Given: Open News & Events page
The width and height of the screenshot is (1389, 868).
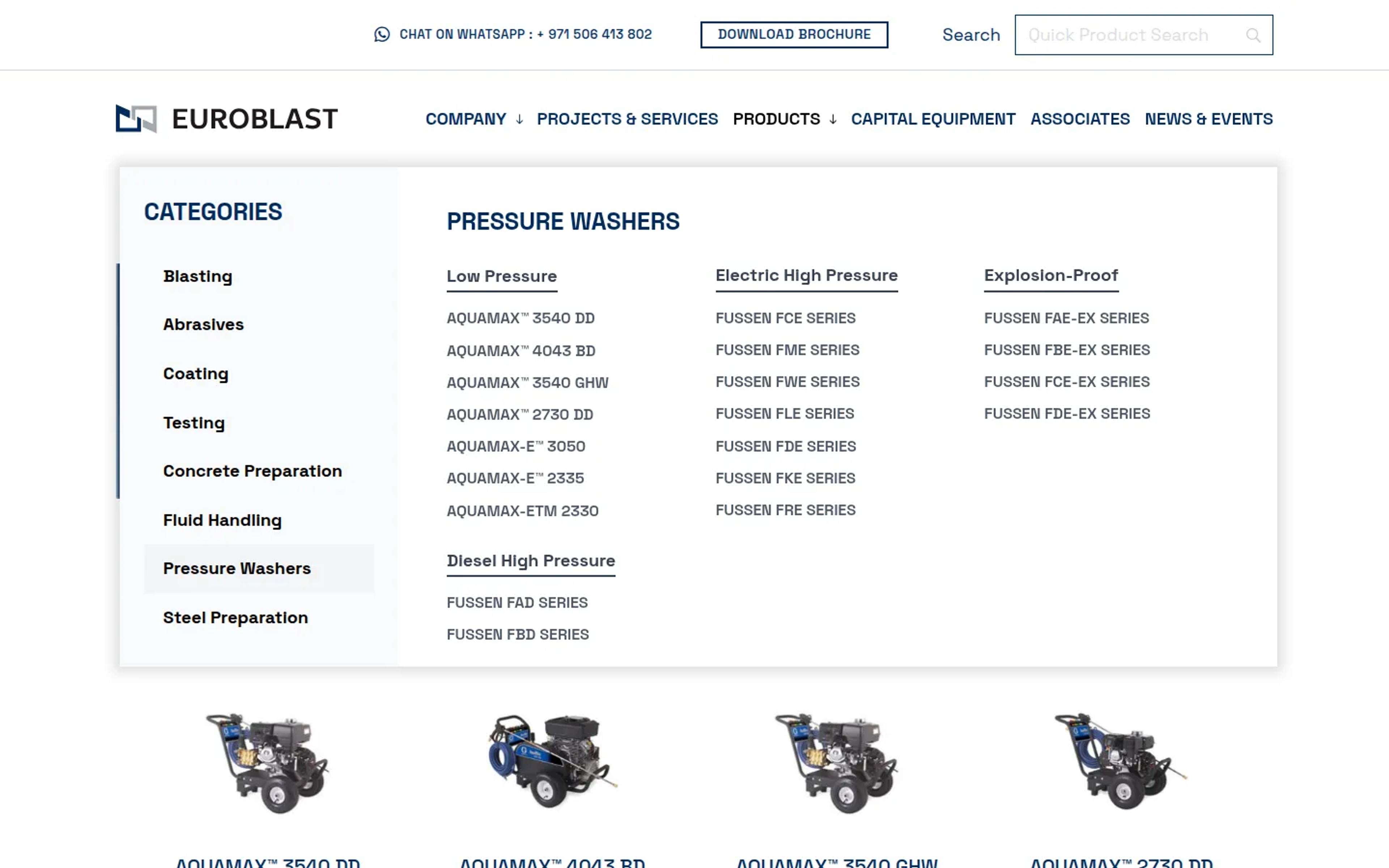Looking at the screenshot, I should pyautogui.click(x=1209, y=119).
